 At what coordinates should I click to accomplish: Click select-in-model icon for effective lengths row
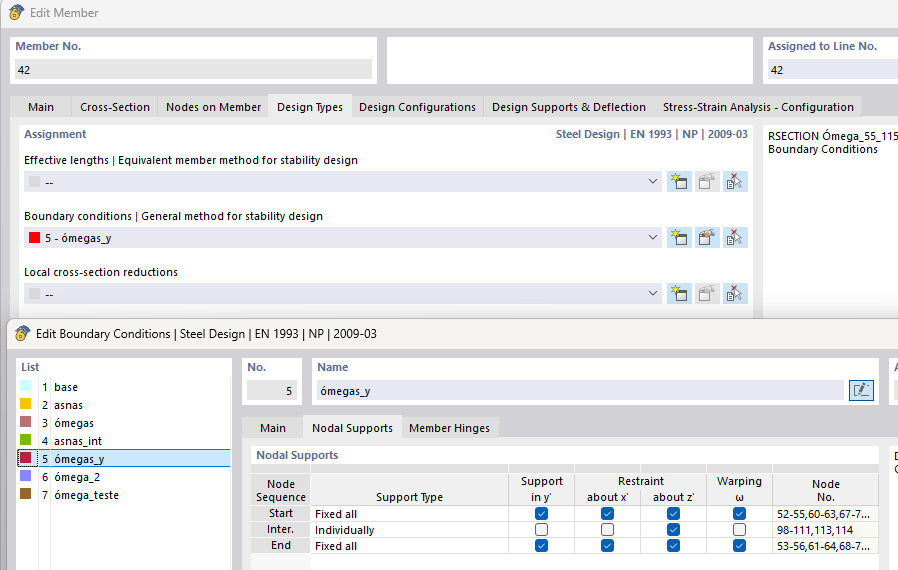pos(735,182)
